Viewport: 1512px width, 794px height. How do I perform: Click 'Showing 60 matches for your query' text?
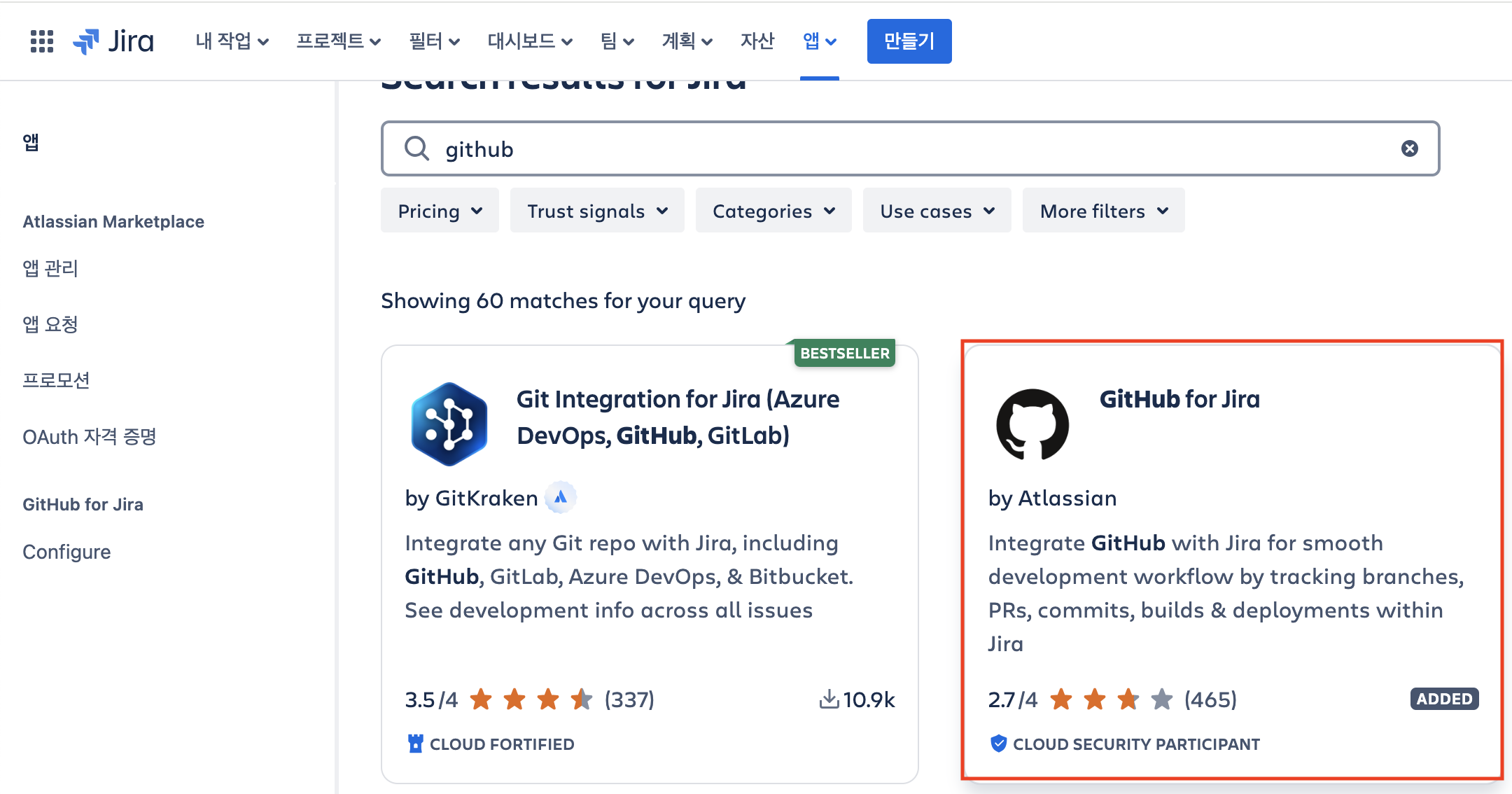[x=563, y=300]
